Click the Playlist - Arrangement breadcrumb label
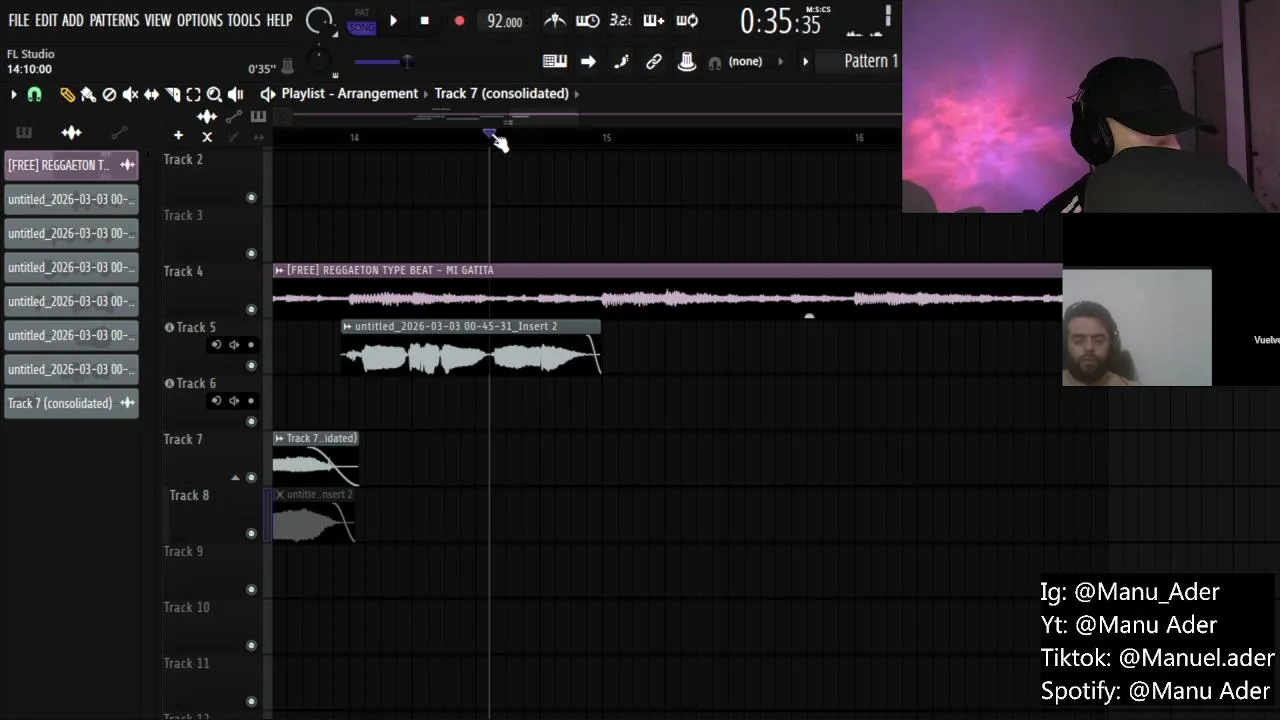Image resolution: width=1280 pixels, height=720 pixels. tap(349, 94)
